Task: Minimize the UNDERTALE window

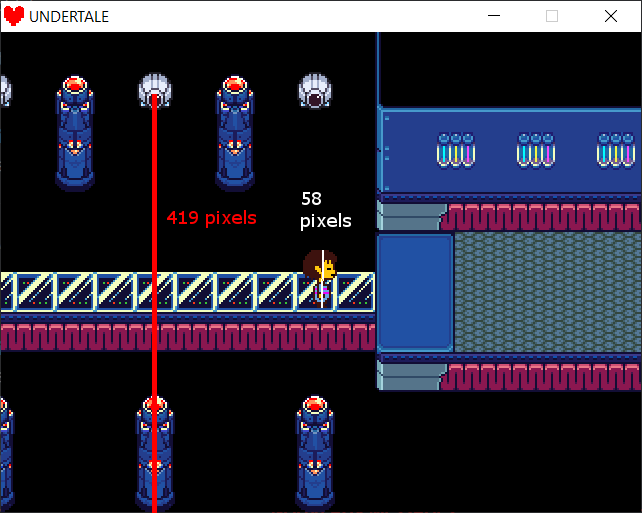Action: click(494, 16)
